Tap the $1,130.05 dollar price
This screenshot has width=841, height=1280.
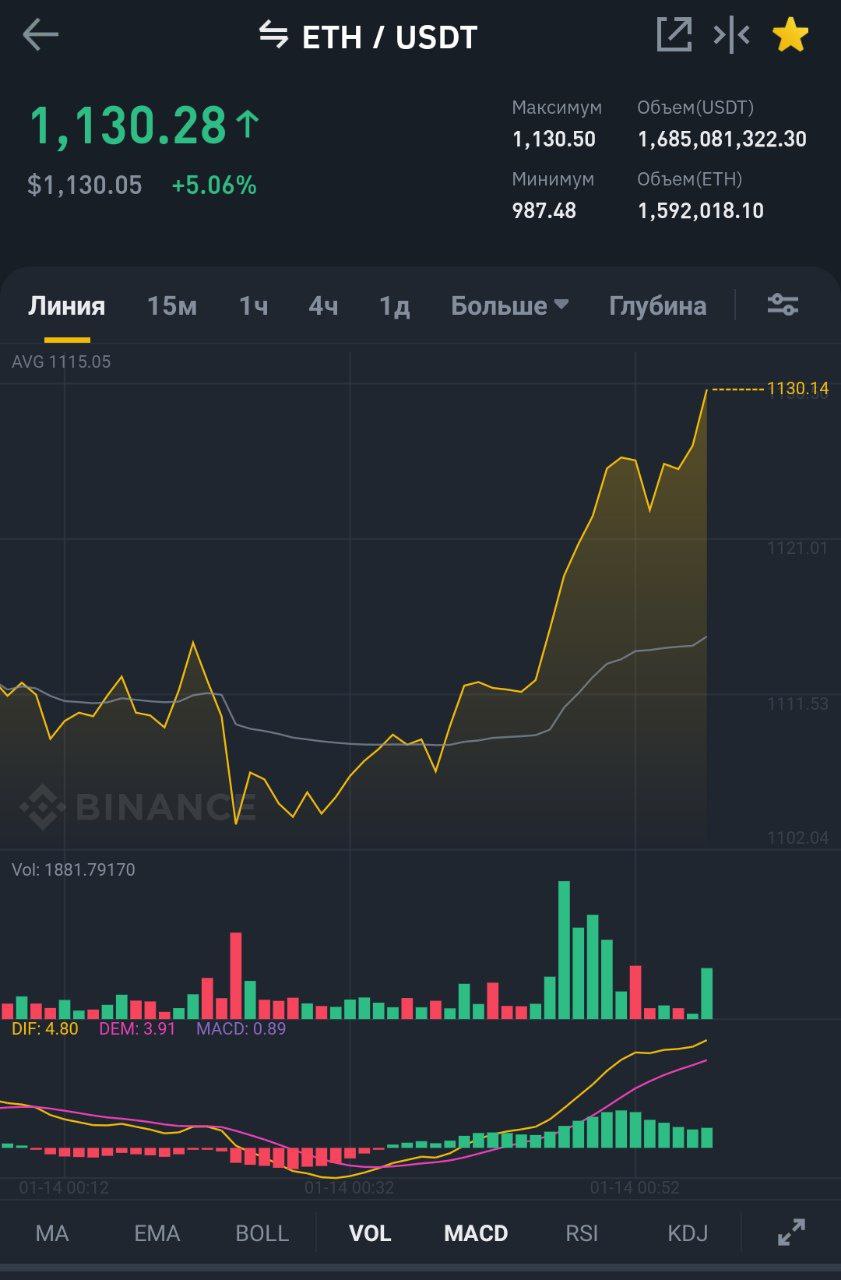tap(85, 185)
